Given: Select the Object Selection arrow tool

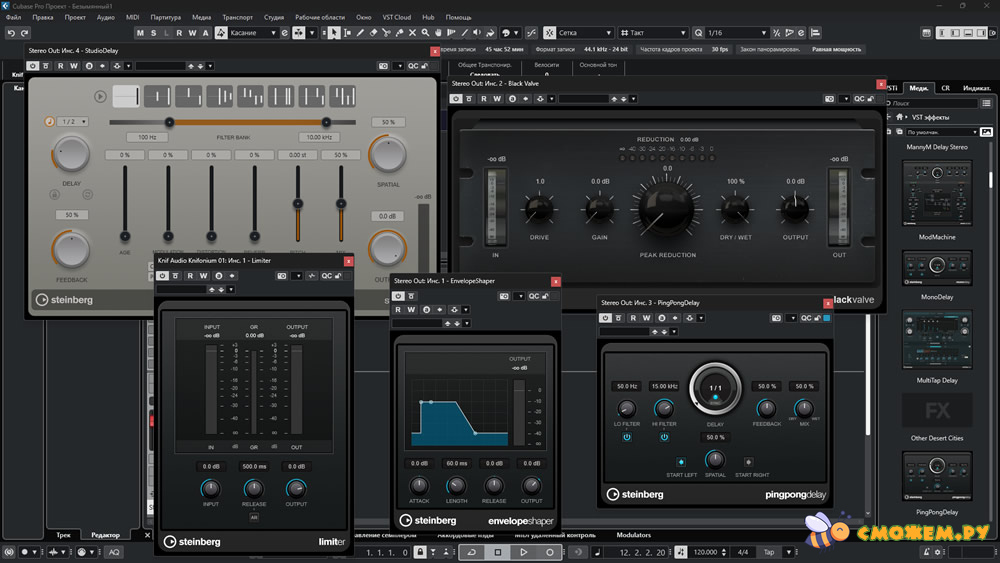Looking at the screenshot, I should 334,33.
